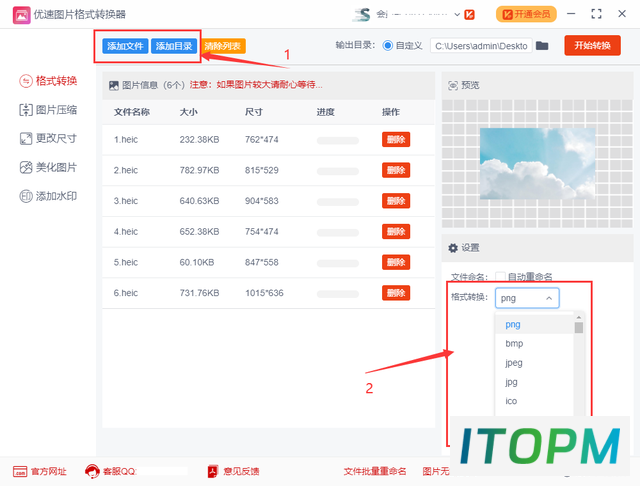Expand the account name dropdown chevron
This screenshot has width=640, height=486.
click(457, 15)
